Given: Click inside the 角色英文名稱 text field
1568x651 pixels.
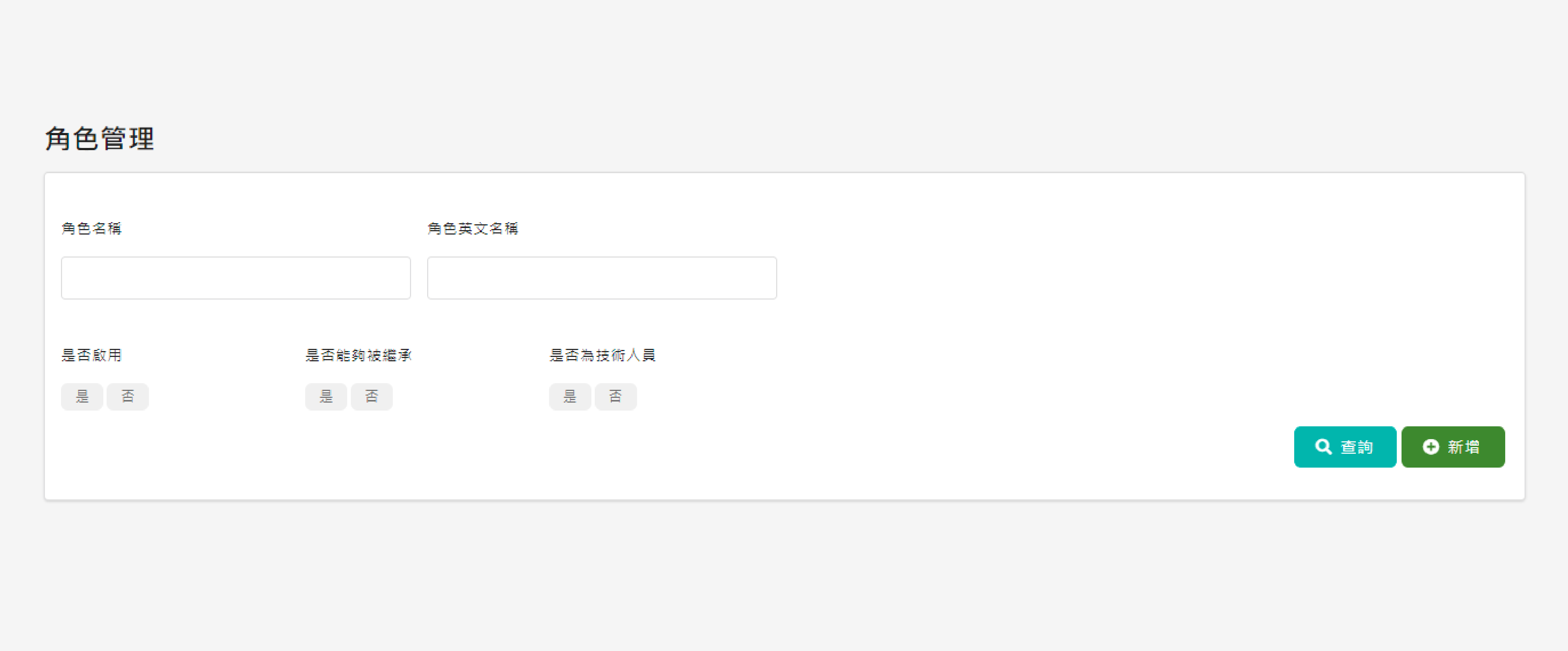Looking at the screenshot, I should coord(601,278).
